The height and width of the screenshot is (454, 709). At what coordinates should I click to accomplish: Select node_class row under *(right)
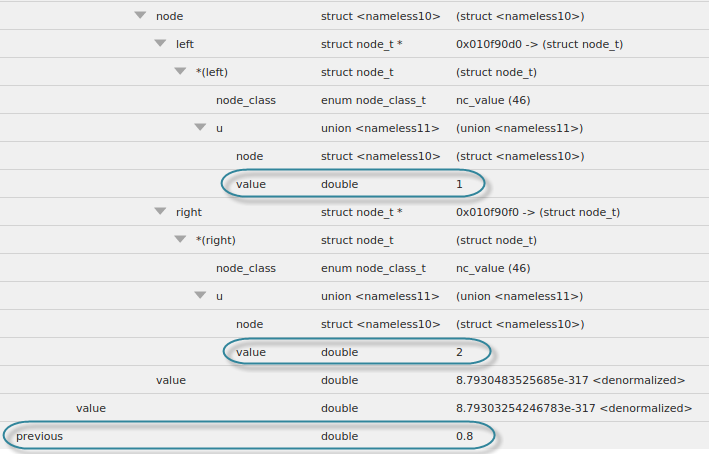(x=245, y=268)
